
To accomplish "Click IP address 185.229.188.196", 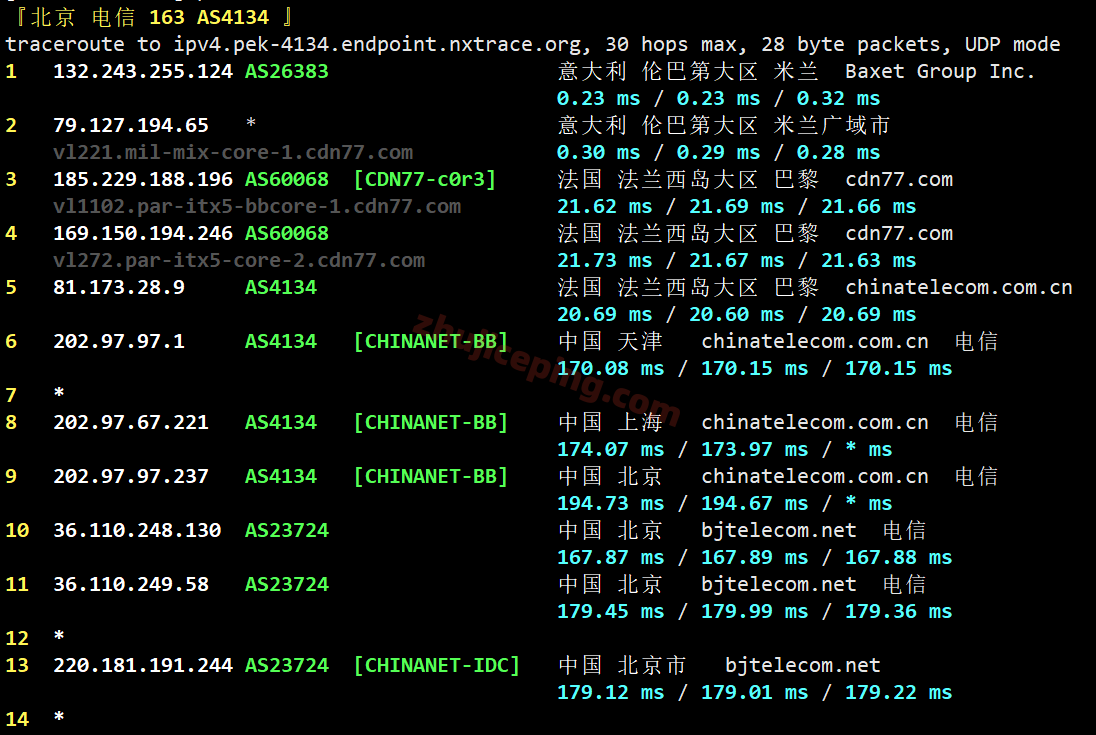I will point(143,179).
